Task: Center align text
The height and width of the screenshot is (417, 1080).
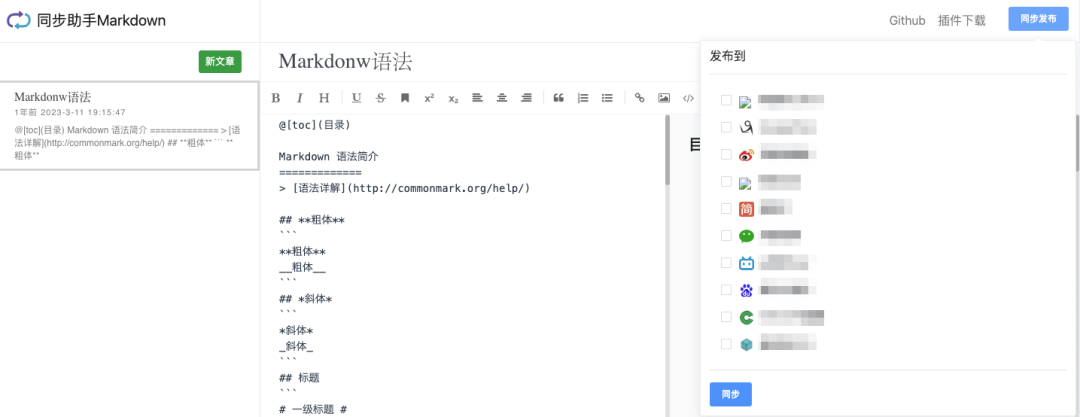Action: click(x=502, y=98)
